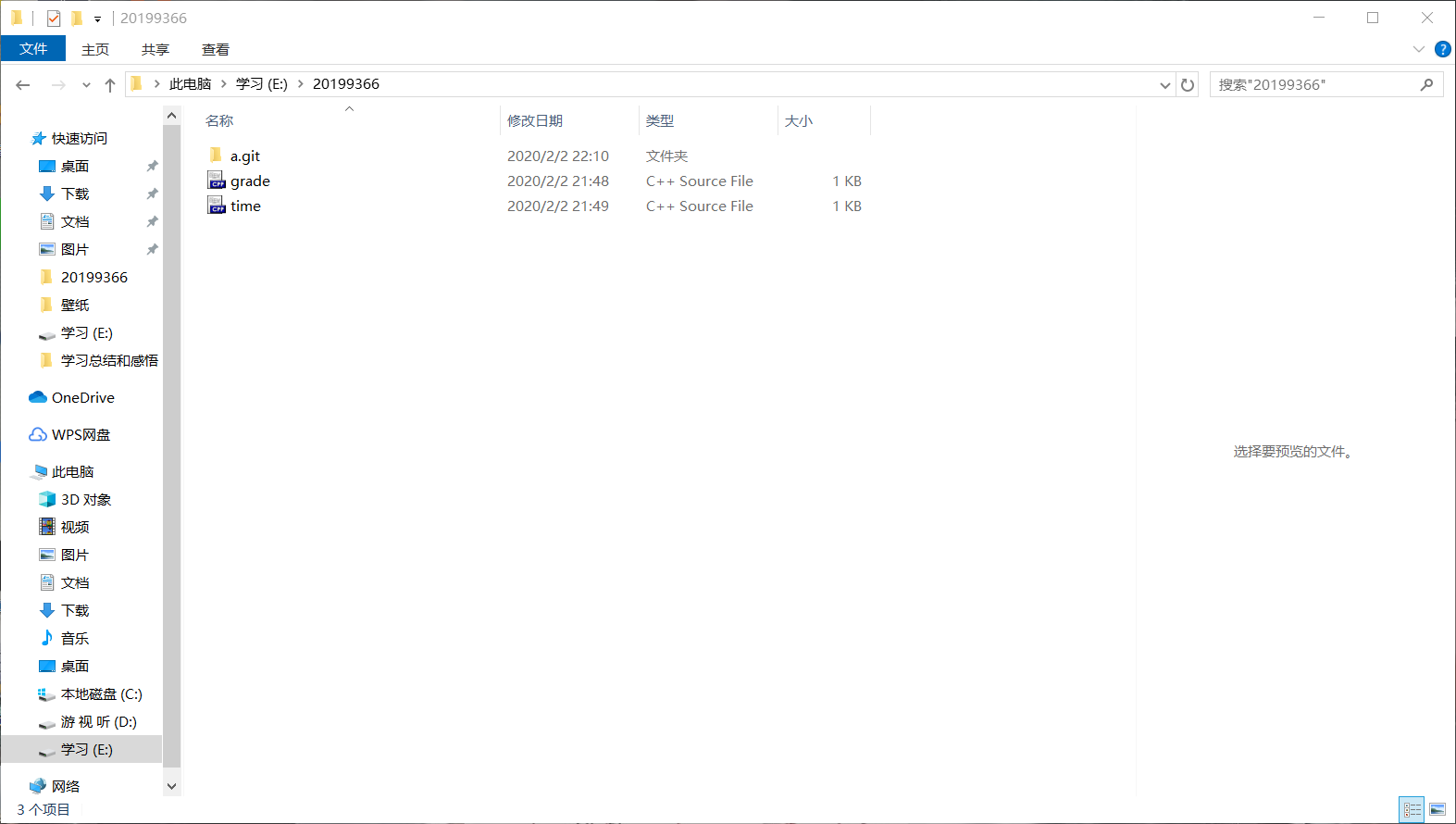1456x824 pixels.
Task: Open 桌面 under quick access
Action: [x=75, y=167]
